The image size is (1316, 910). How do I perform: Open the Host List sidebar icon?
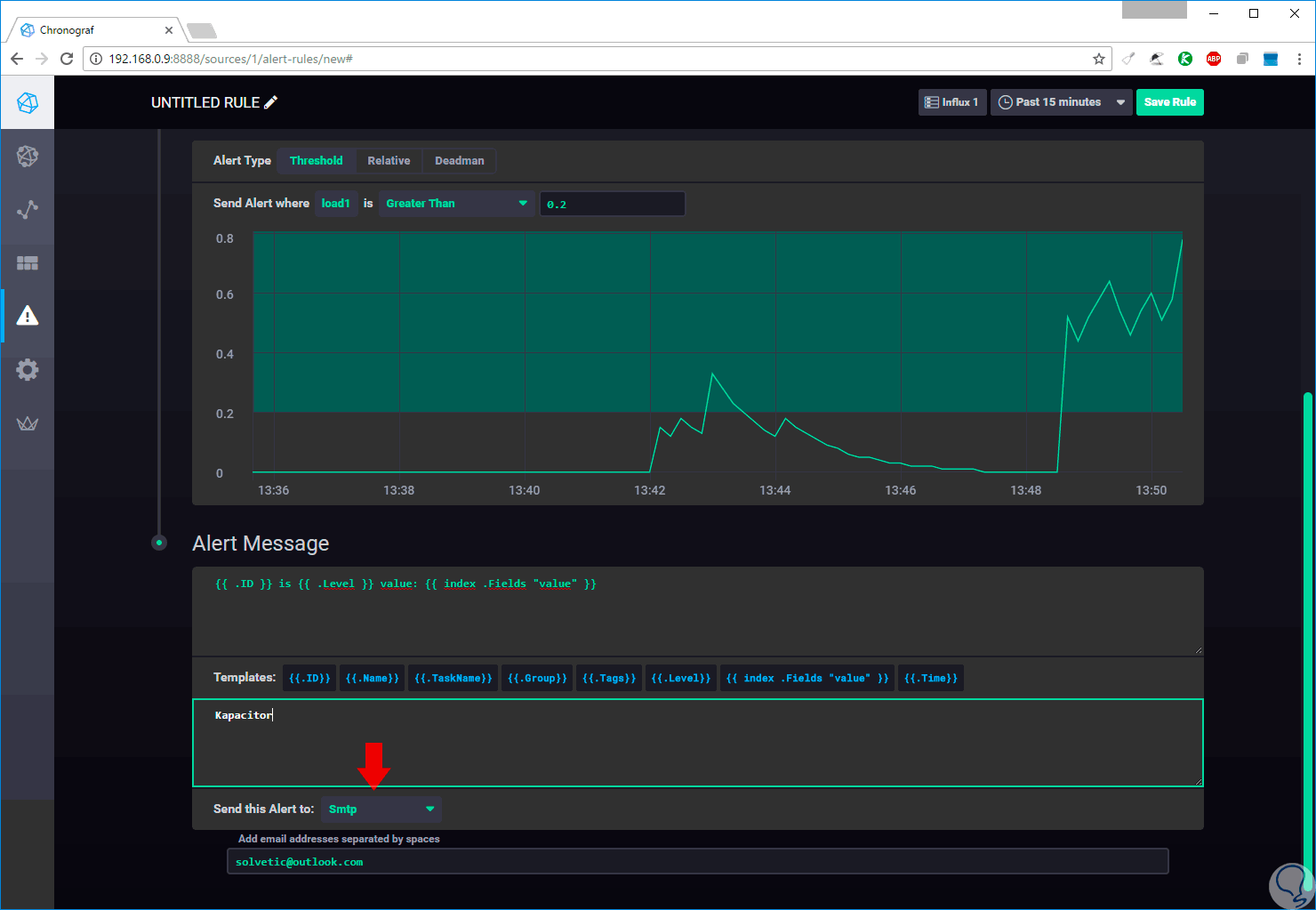pyautogui.click(x=28, y=157)
